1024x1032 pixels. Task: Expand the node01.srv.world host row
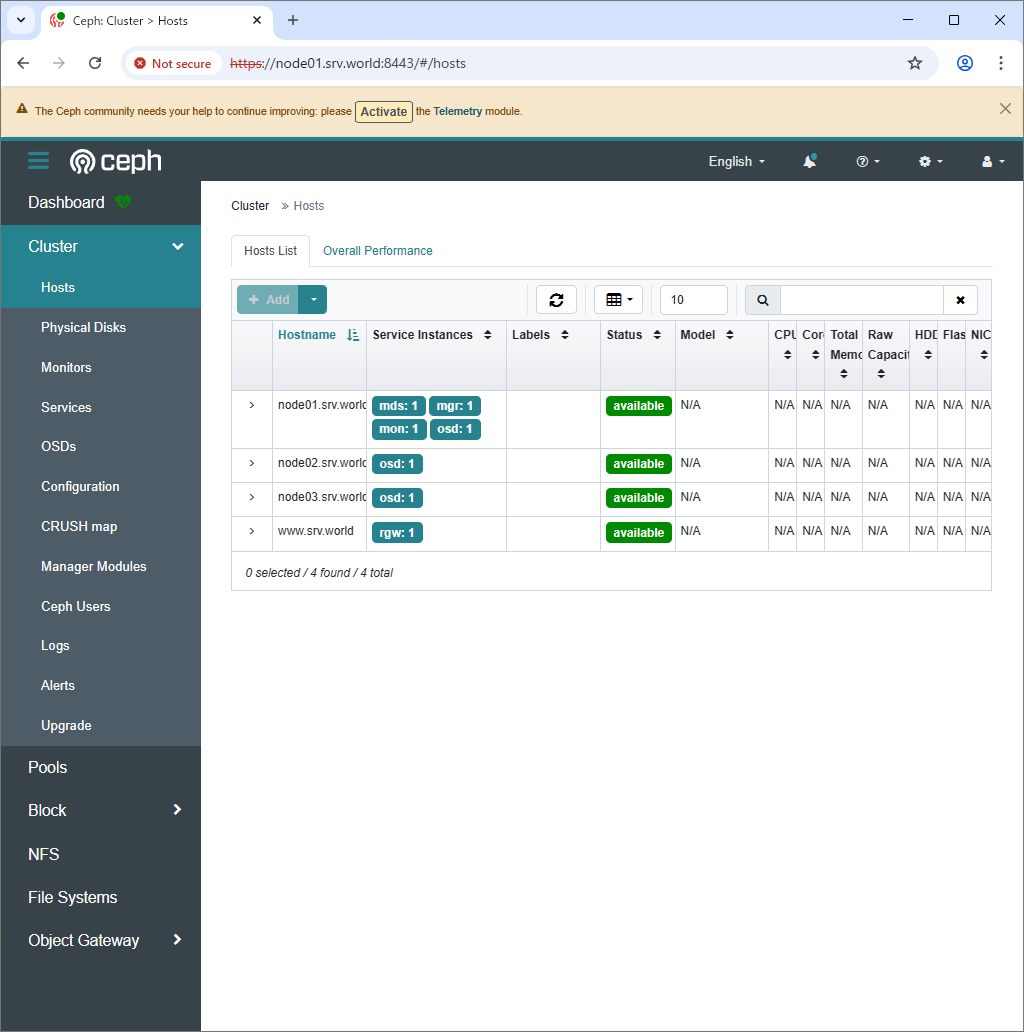coord(252,405)
